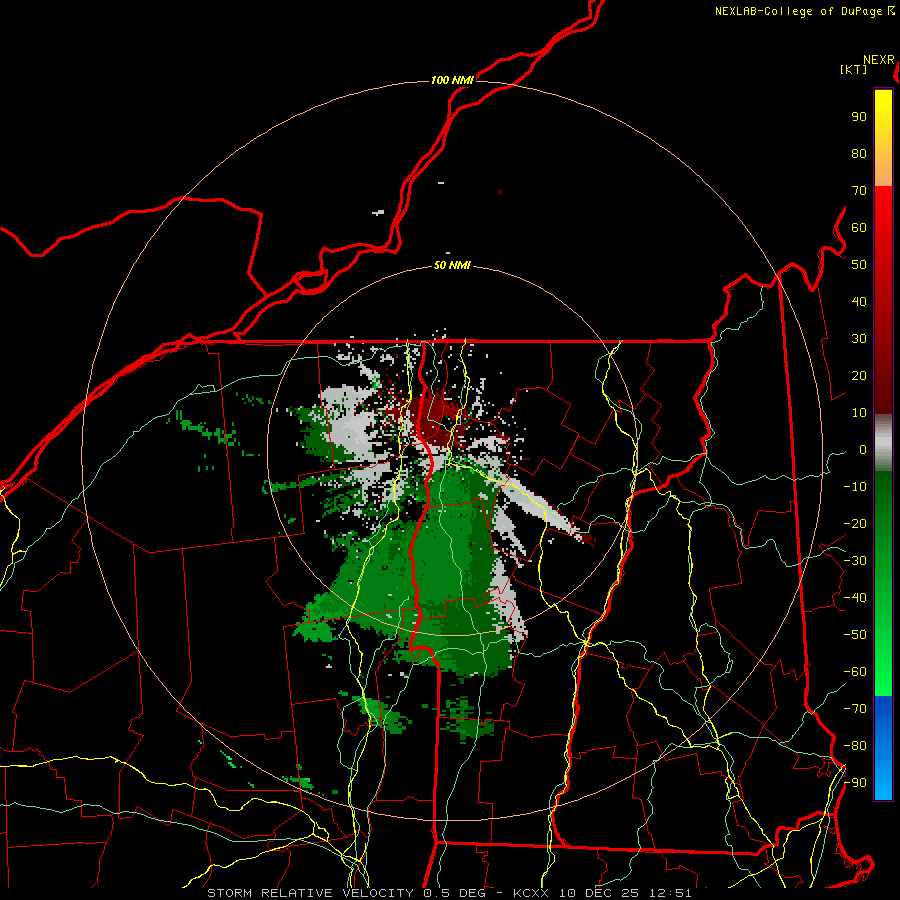Select the -60 value on velocity scale
Image resolution: width=900 pixels, height=900 pixels.
click(855, 672)
